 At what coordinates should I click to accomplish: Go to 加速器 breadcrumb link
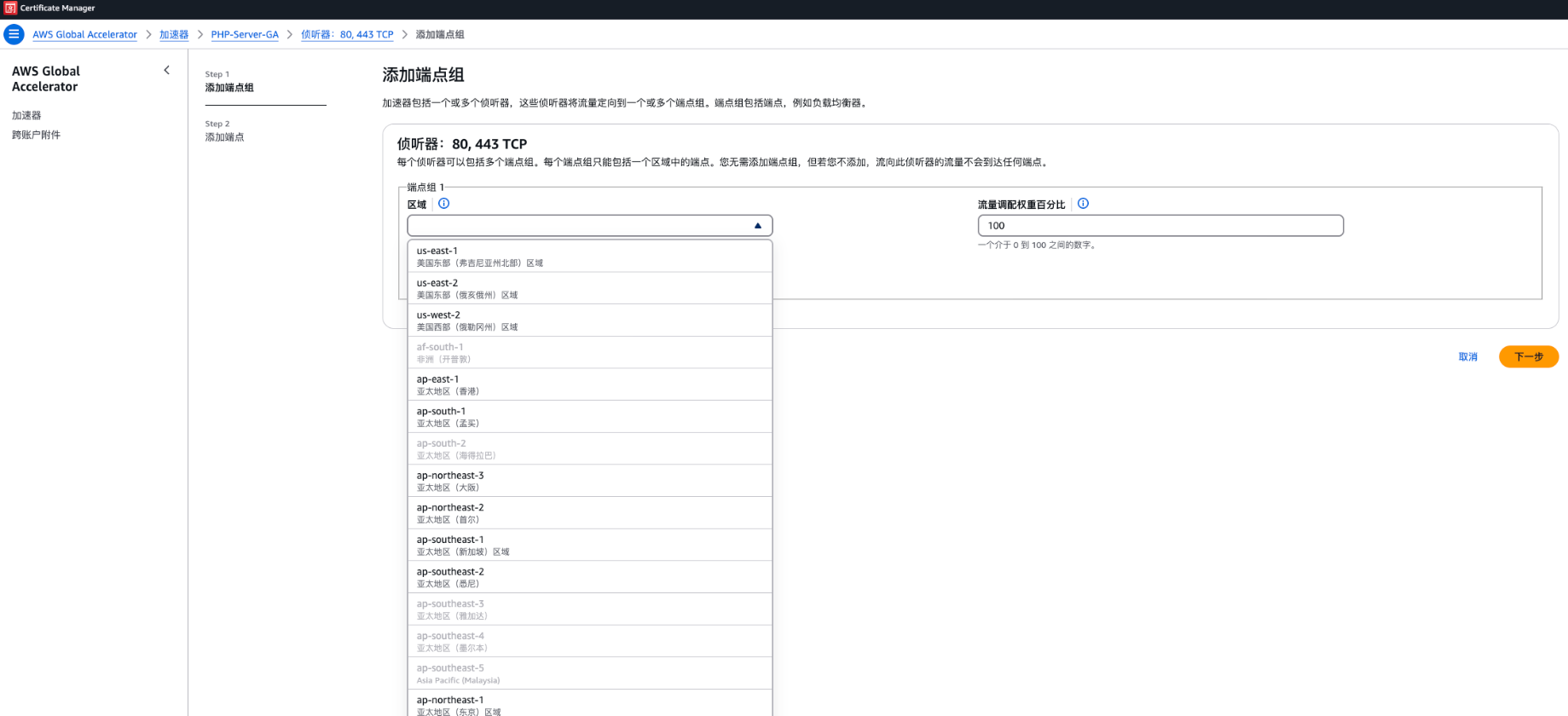click(x=174, y=35)
